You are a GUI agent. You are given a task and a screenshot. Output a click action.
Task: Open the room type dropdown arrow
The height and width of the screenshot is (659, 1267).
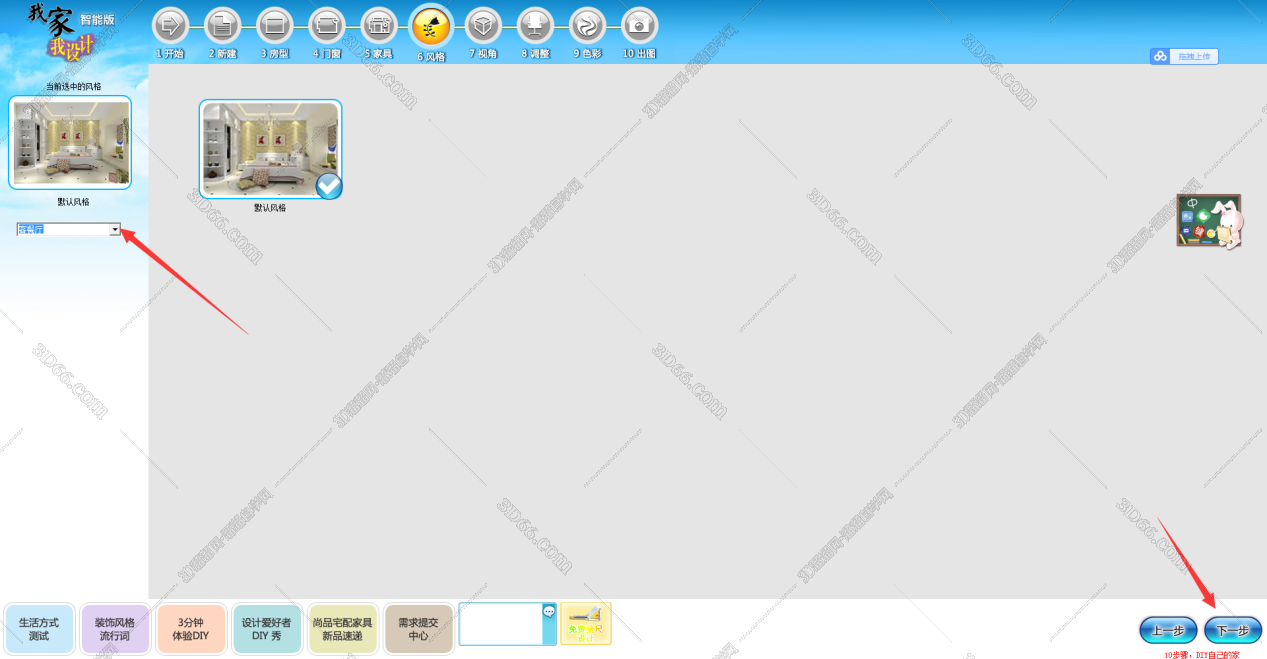[x=115, y=229]
